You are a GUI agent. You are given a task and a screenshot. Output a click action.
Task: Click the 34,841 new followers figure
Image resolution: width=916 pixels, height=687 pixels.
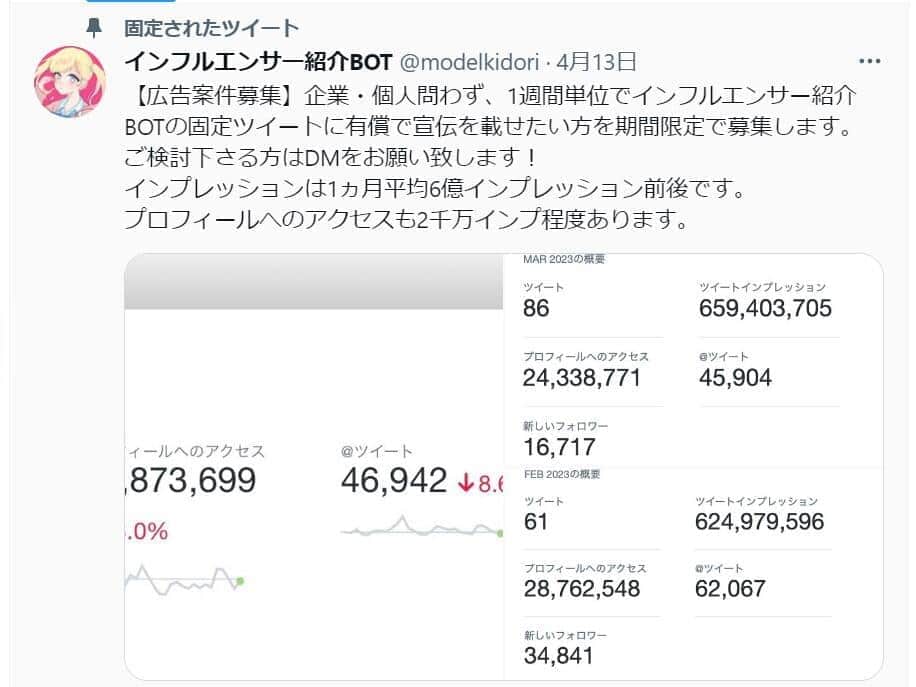pos(558,656)
